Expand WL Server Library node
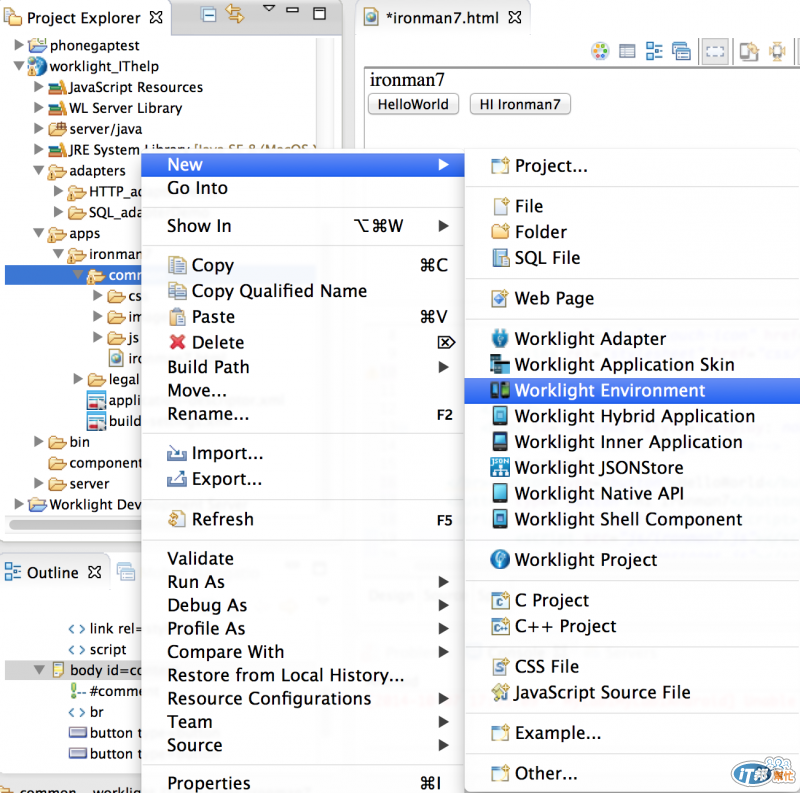800x793 pixels. [x=39, y=108]
